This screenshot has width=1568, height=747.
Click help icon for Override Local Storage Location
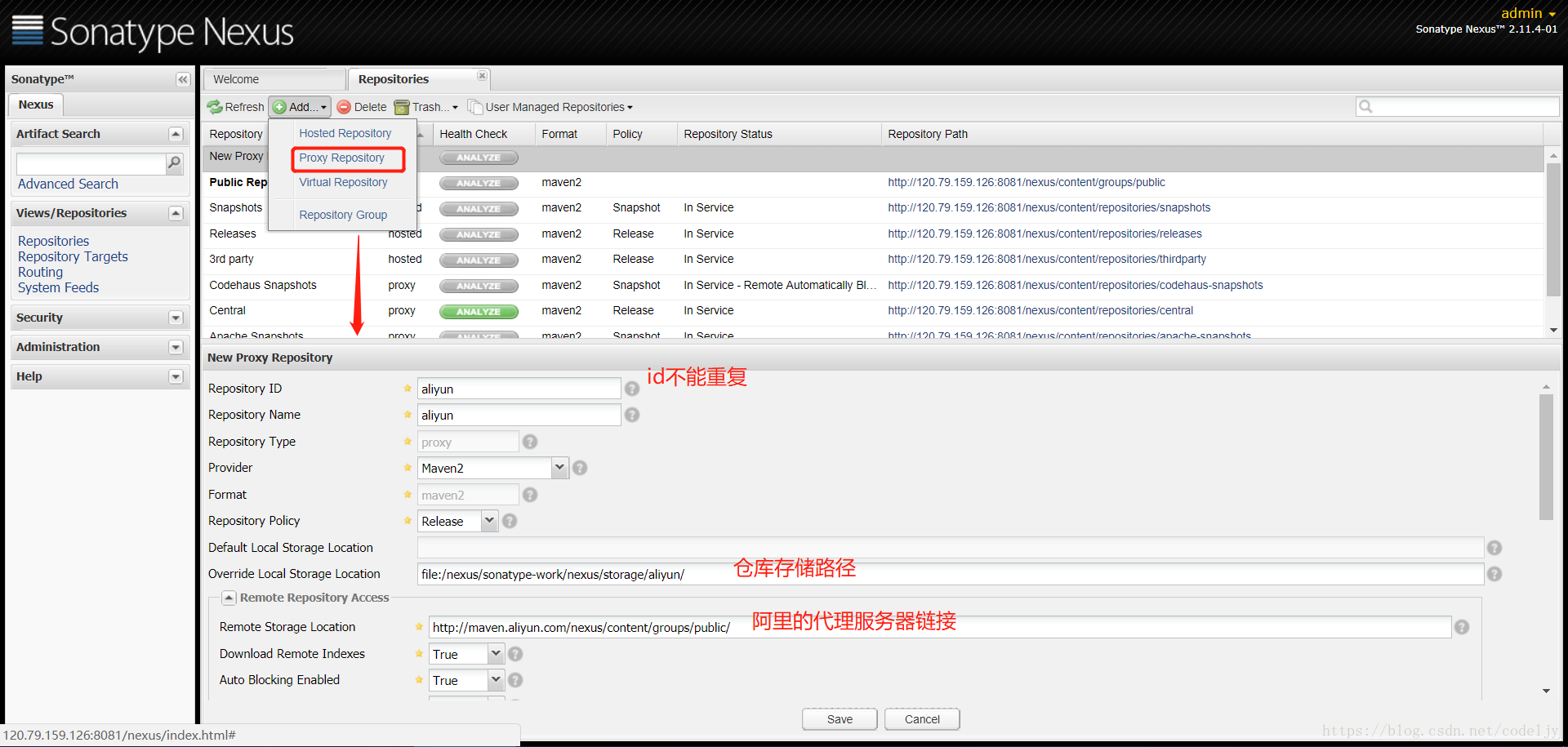[x=1494, y=574]
